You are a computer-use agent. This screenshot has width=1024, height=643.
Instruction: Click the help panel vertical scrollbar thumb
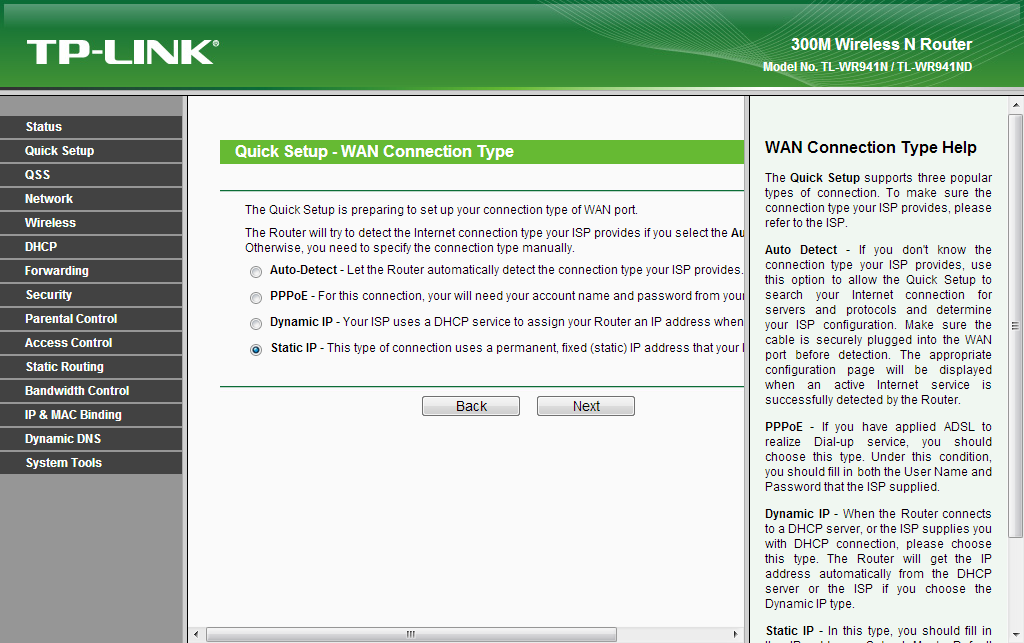point(1016,326)
